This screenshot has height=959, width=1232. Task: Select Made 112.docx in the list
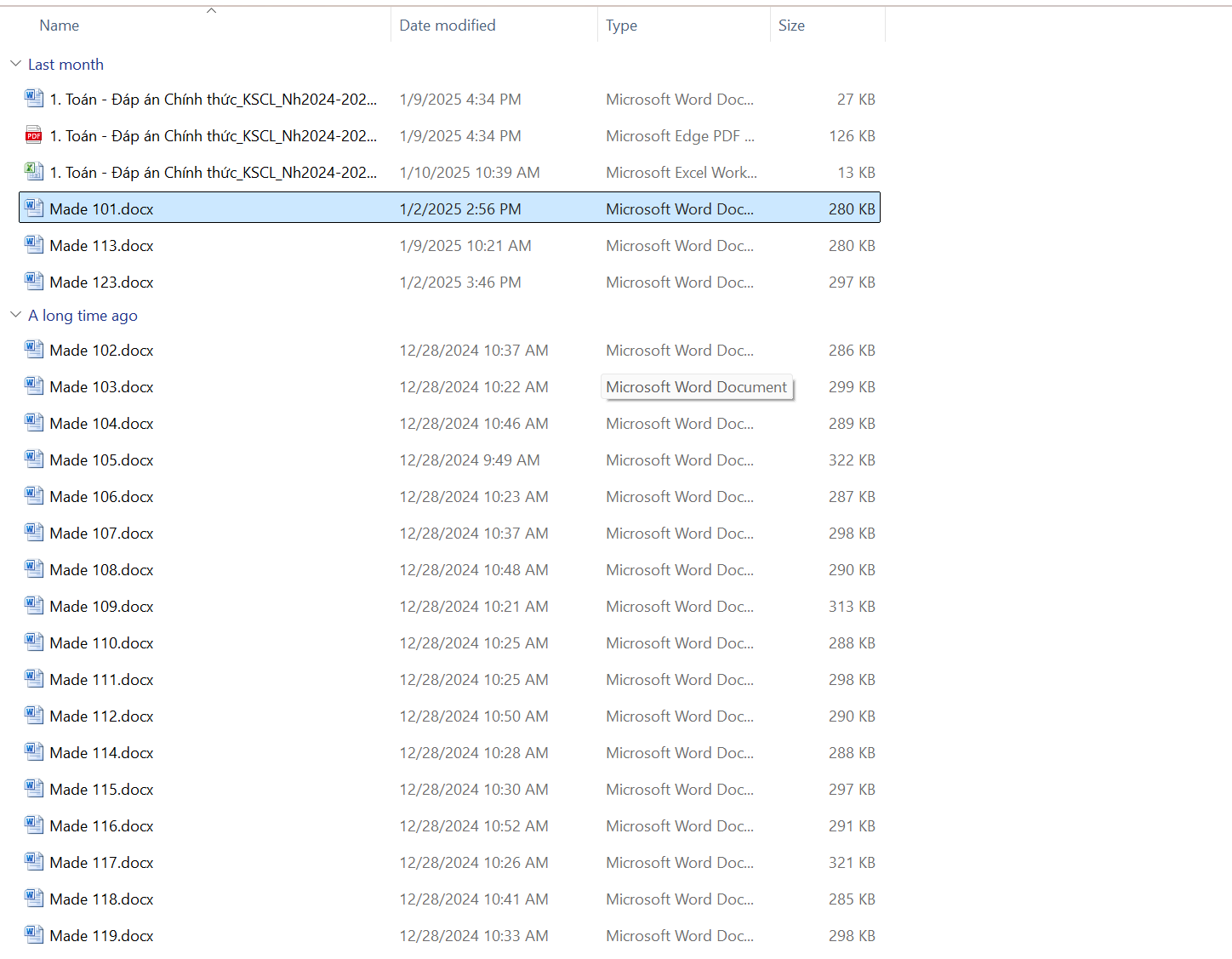coord(101,716)
